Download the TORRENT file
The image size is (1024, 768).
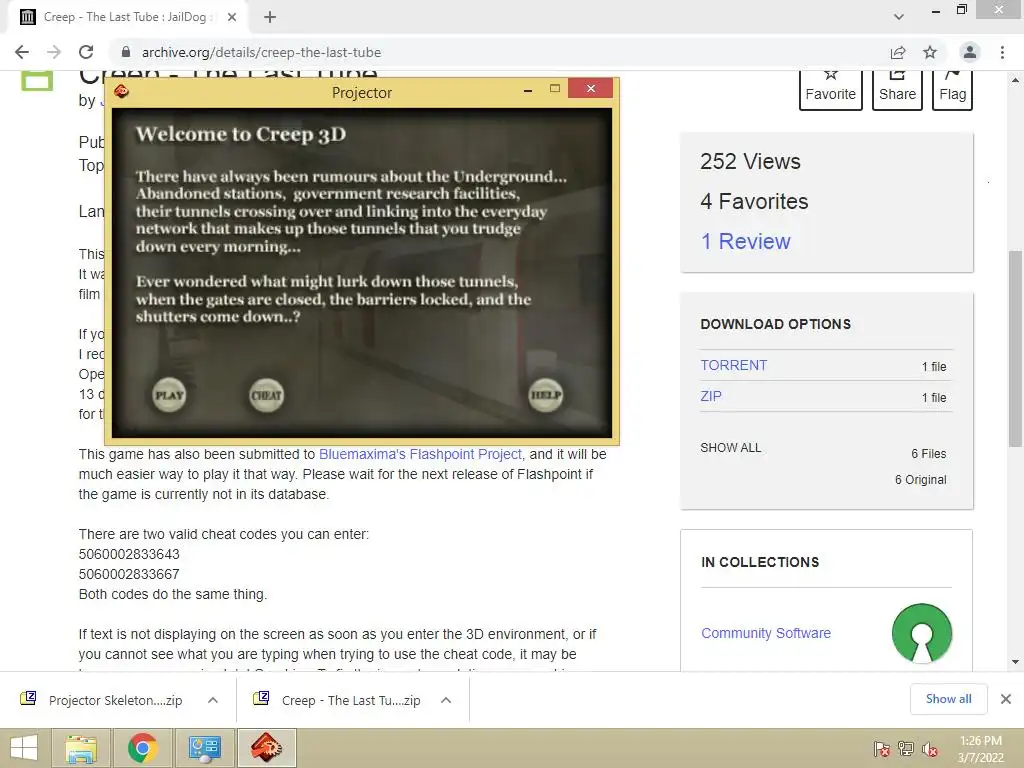click(733, 365)
